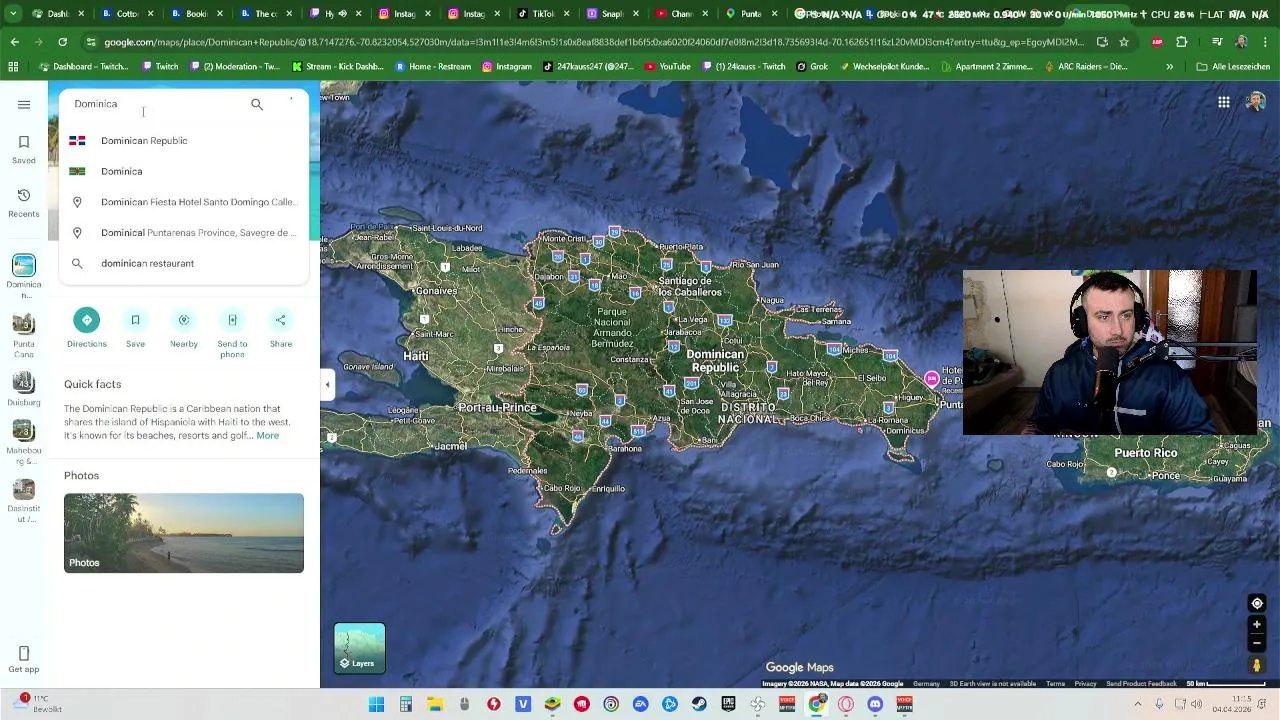Open the browser apps grid shortcut
Image resolution: width=1280 pixels, height=720 pixels.
[13, 67]
